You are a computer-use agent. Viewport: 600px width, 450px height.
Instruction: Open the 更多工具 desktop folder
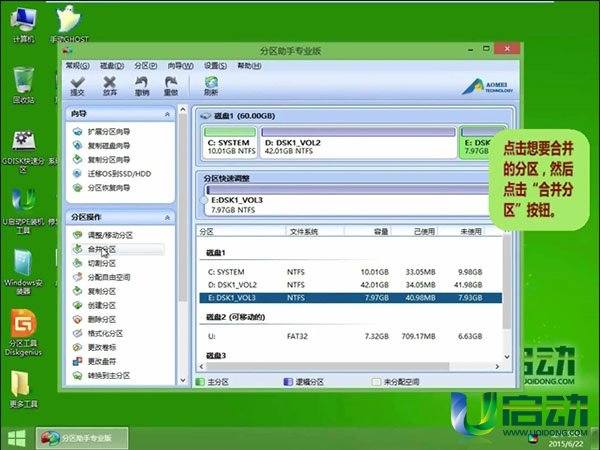pyautogui.click(x=23, y=388)
